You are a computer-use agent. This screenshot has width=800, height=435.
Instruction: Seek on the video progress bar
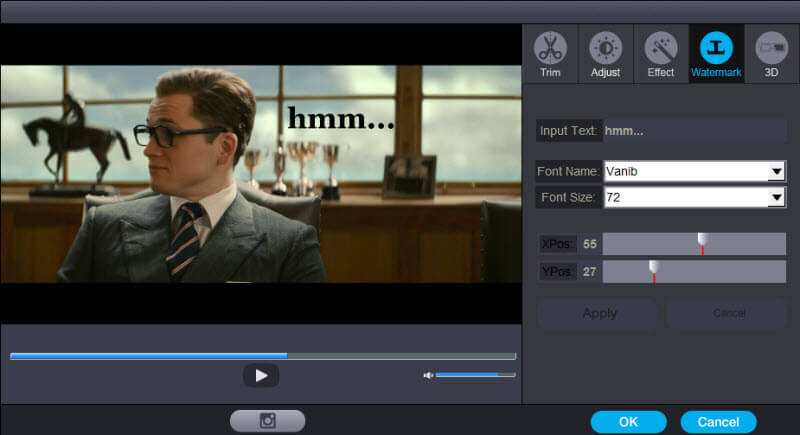(263, 356)
